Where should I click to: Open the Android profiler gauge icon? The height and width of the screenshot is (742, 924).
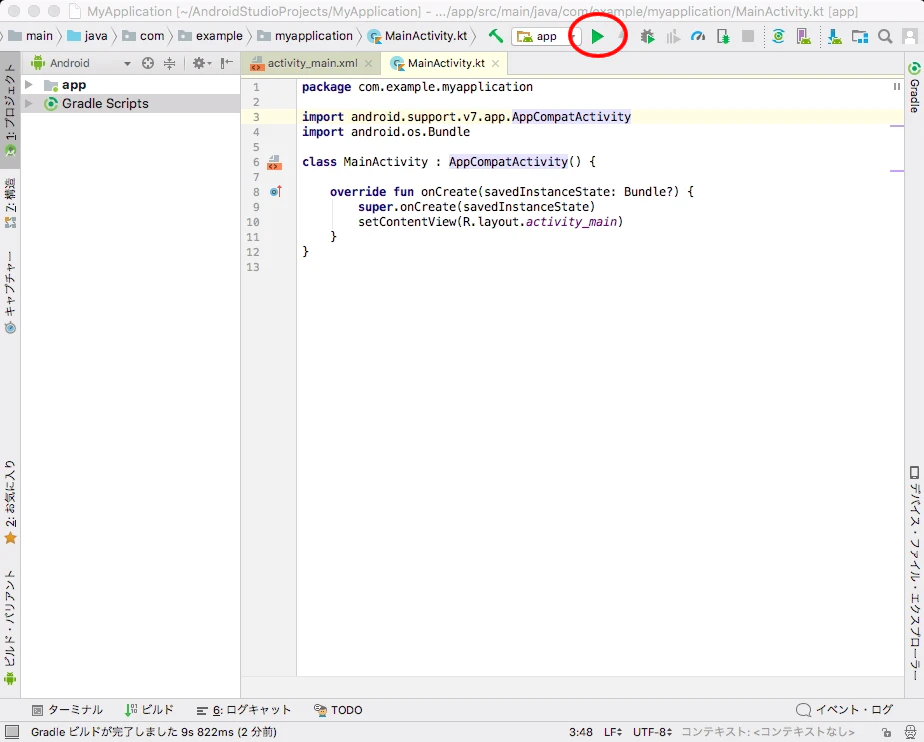[698, 37]
